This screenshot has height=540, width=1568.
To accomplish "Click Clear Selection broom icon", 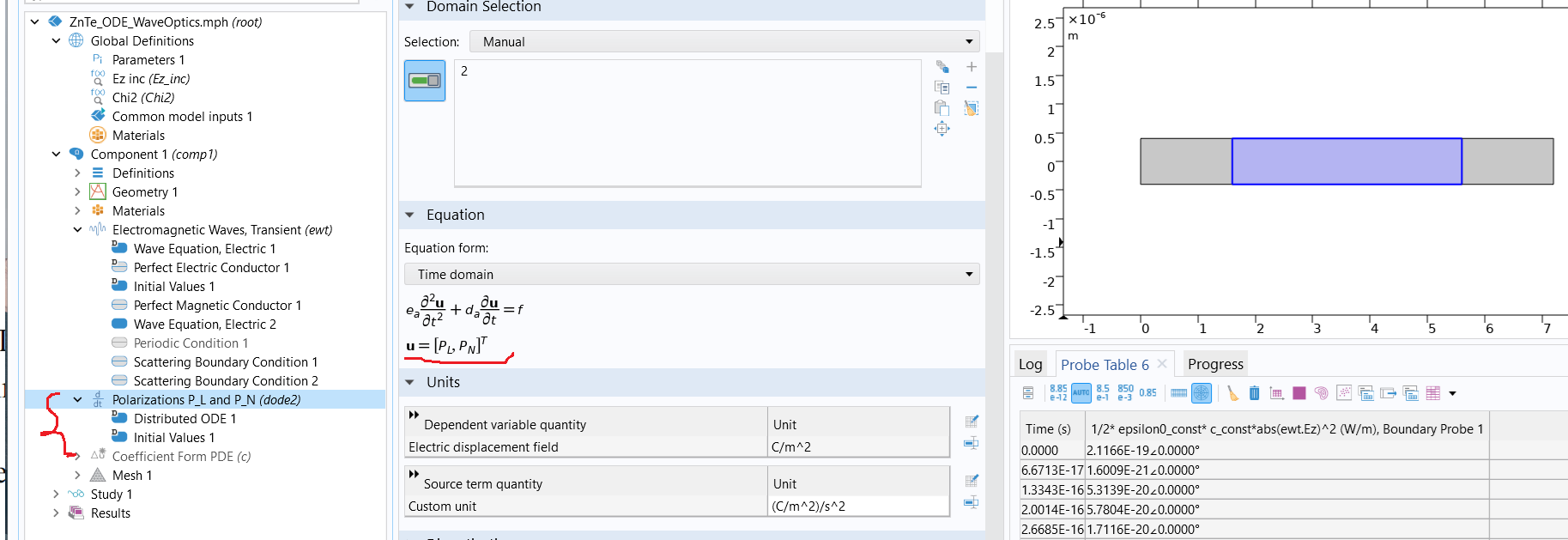I will (x=972, y=108).
